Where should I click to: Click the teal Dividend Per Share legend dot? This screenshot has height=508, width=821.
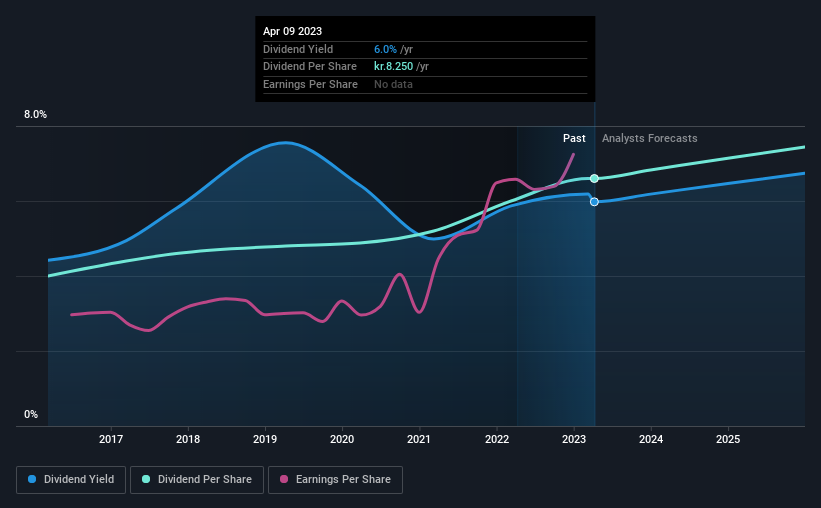(146, 479)
